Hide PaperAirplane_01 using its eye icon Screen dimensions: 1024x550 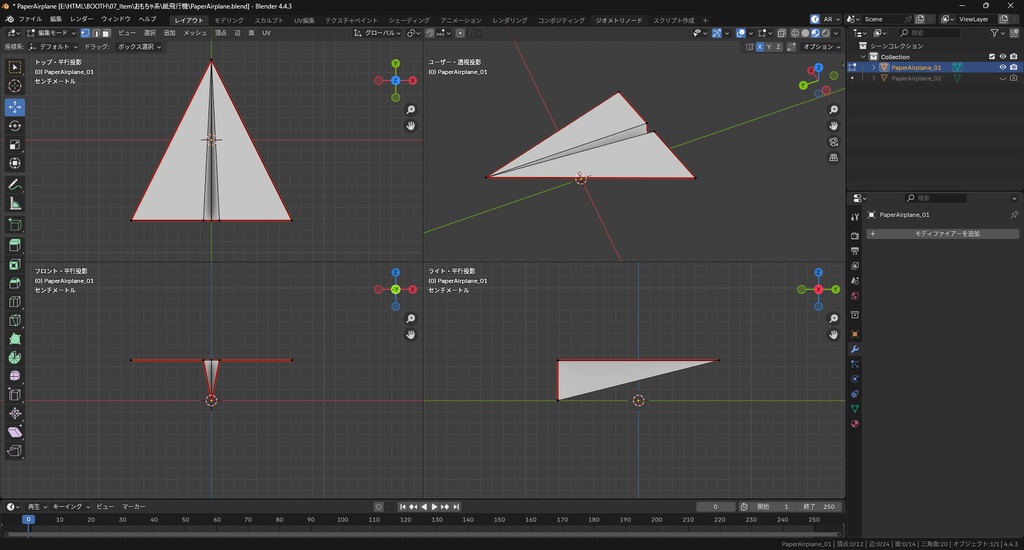[x=1002, y=67]
